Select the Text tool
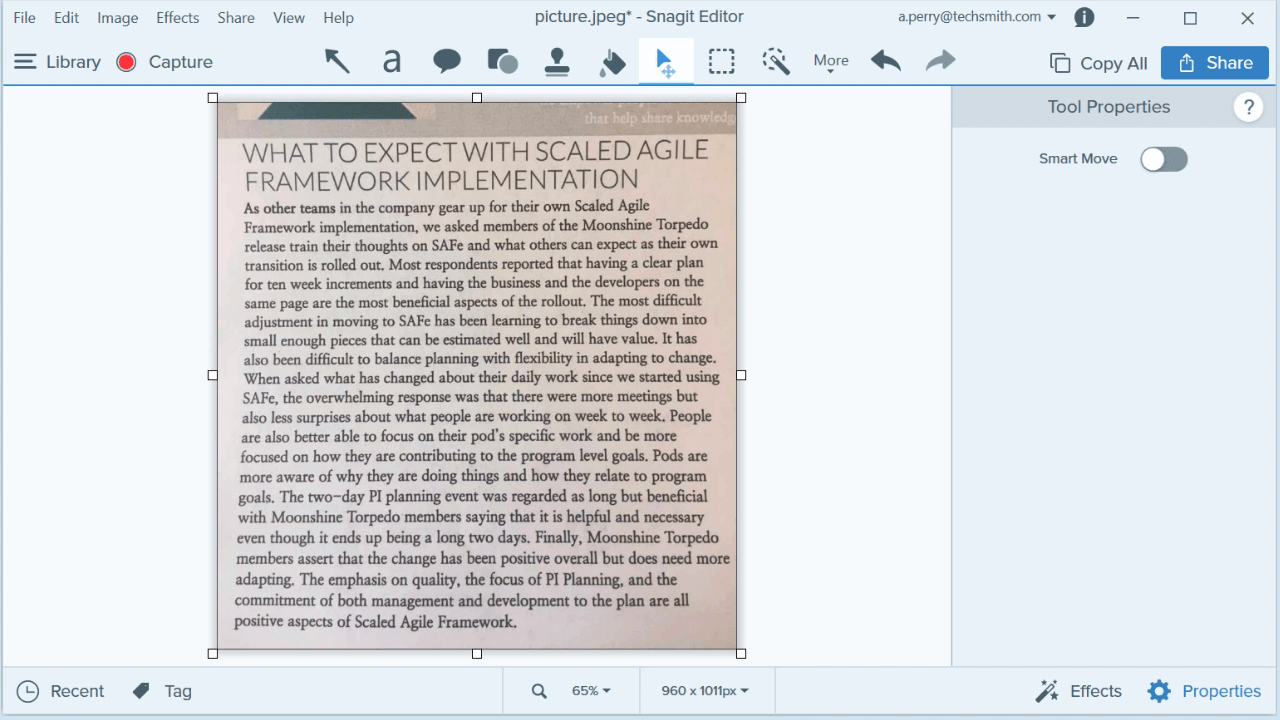The width and height of the screenshot is (1280, 720). click(x=391, y=61)
